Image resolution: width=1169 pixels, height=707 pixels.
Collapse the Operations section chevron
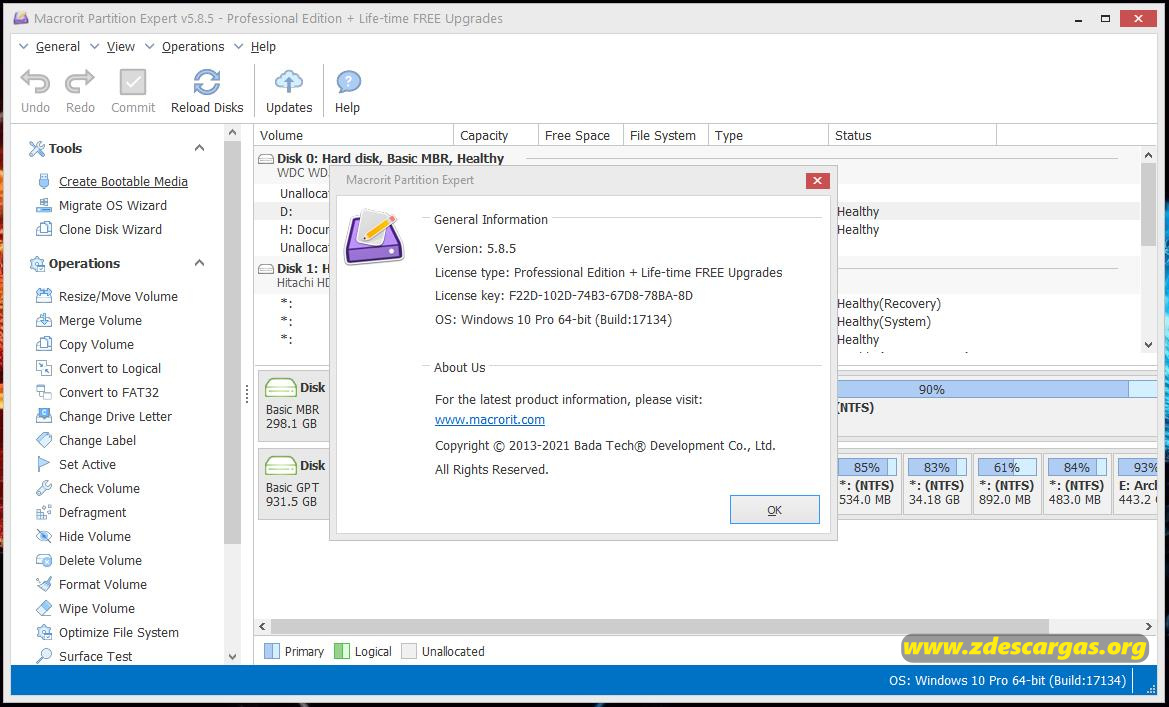tap(200, 263)
